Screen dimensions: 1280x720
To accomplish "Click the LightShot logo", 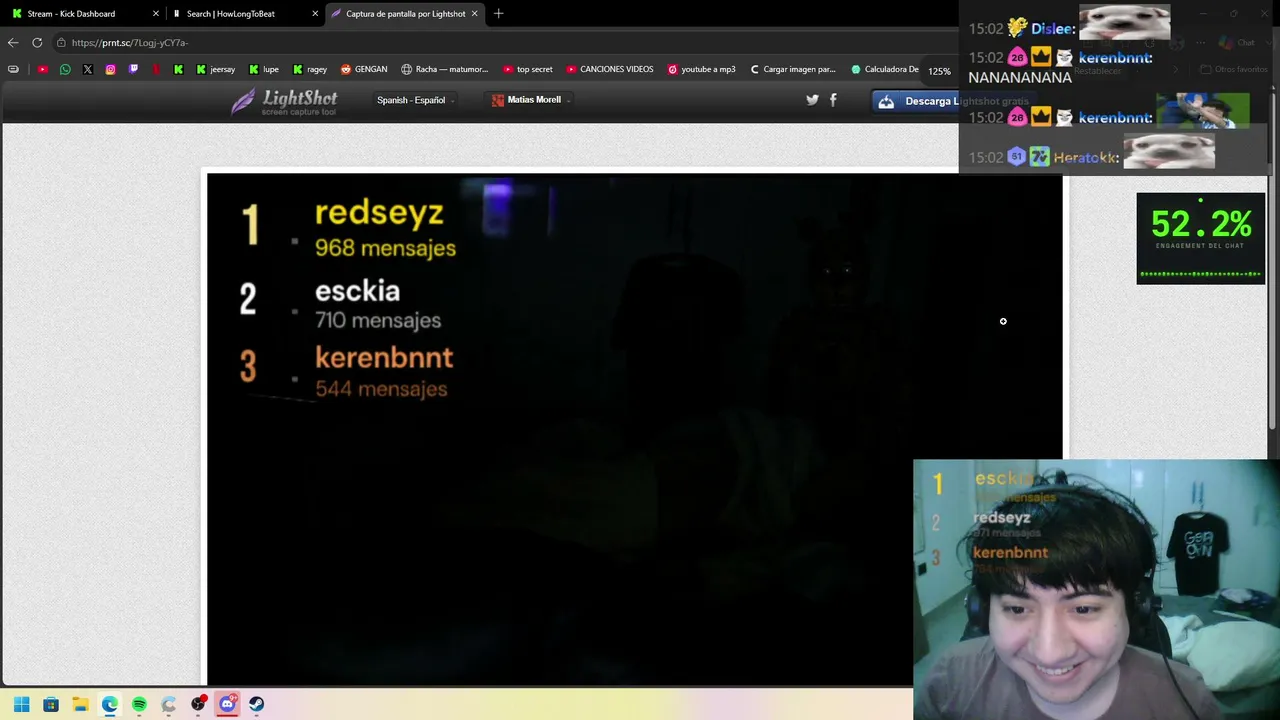I will tap(285, 101).
